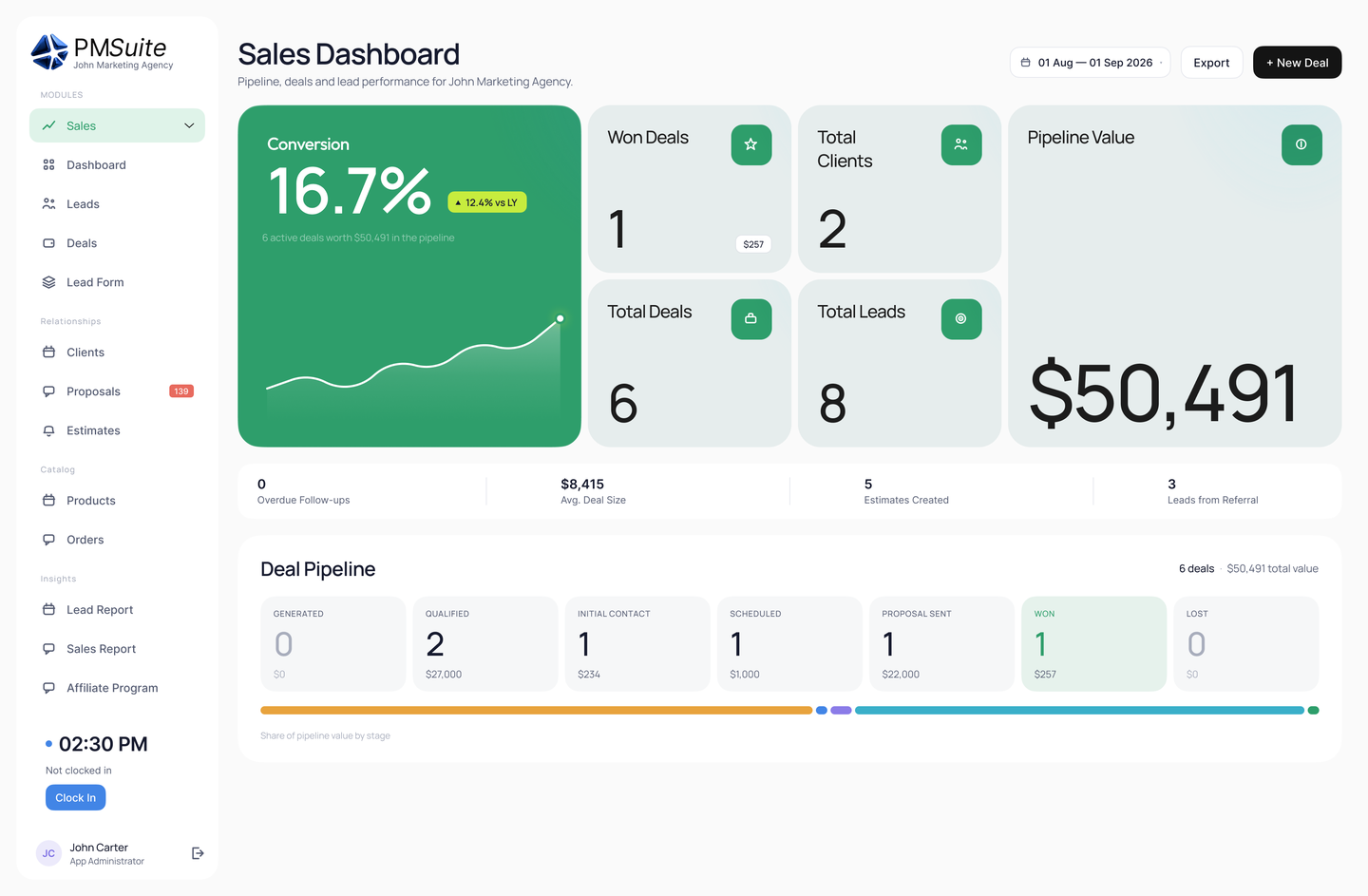The height and width of the screenshot is (896, 1368).
Task: Go to Orders page
Action: (x=117, y=540)
